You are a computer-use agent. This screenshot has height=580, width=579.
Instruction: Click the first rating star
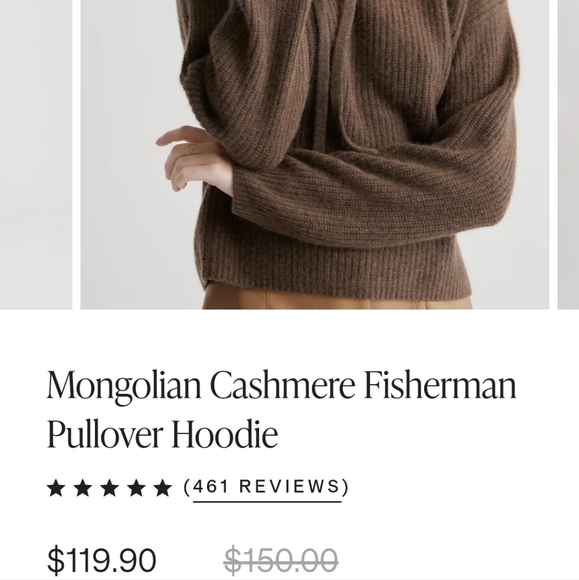click(56, 488)
